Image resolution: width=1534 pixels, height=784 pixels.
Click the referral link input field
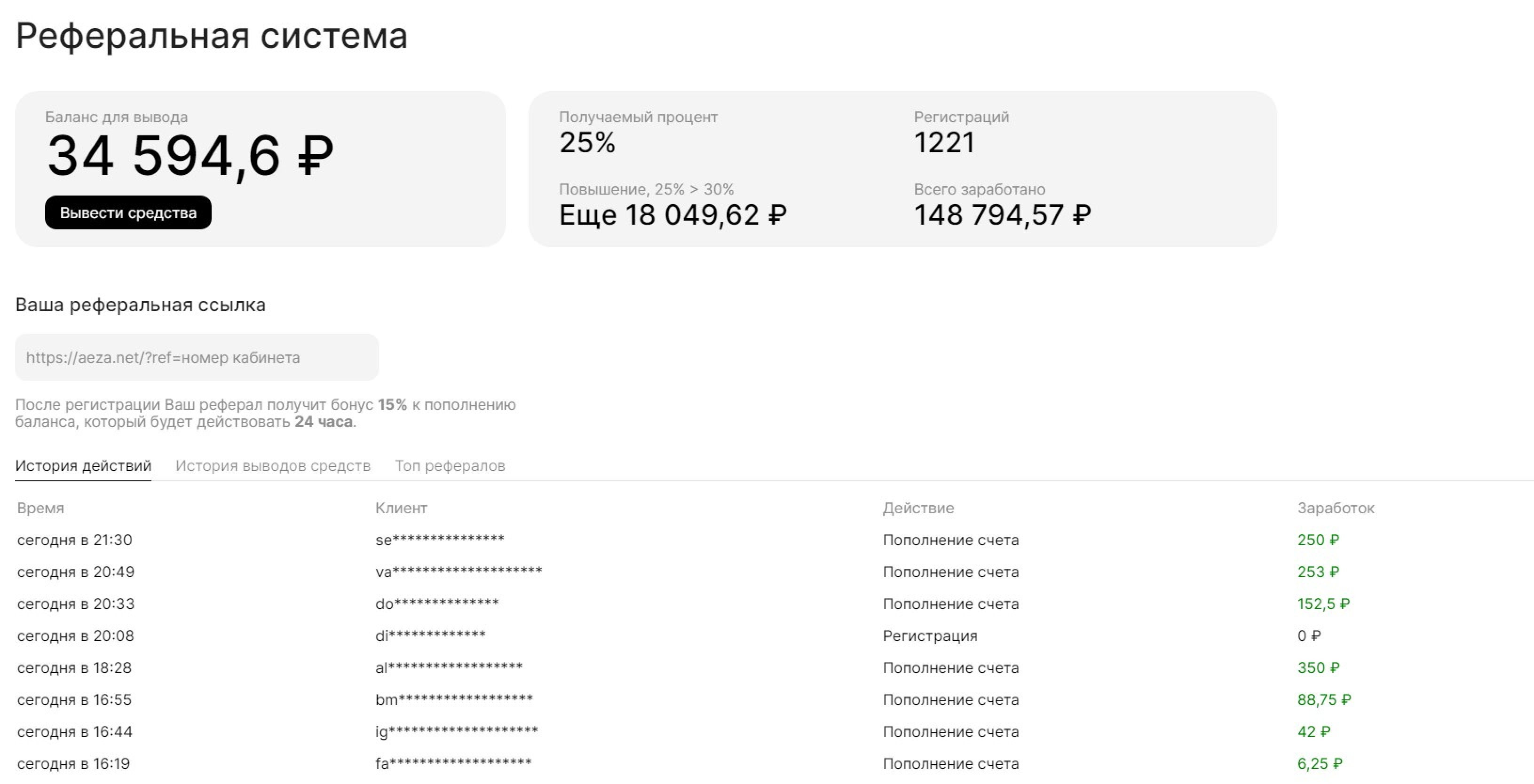click(x=197, y=357)
